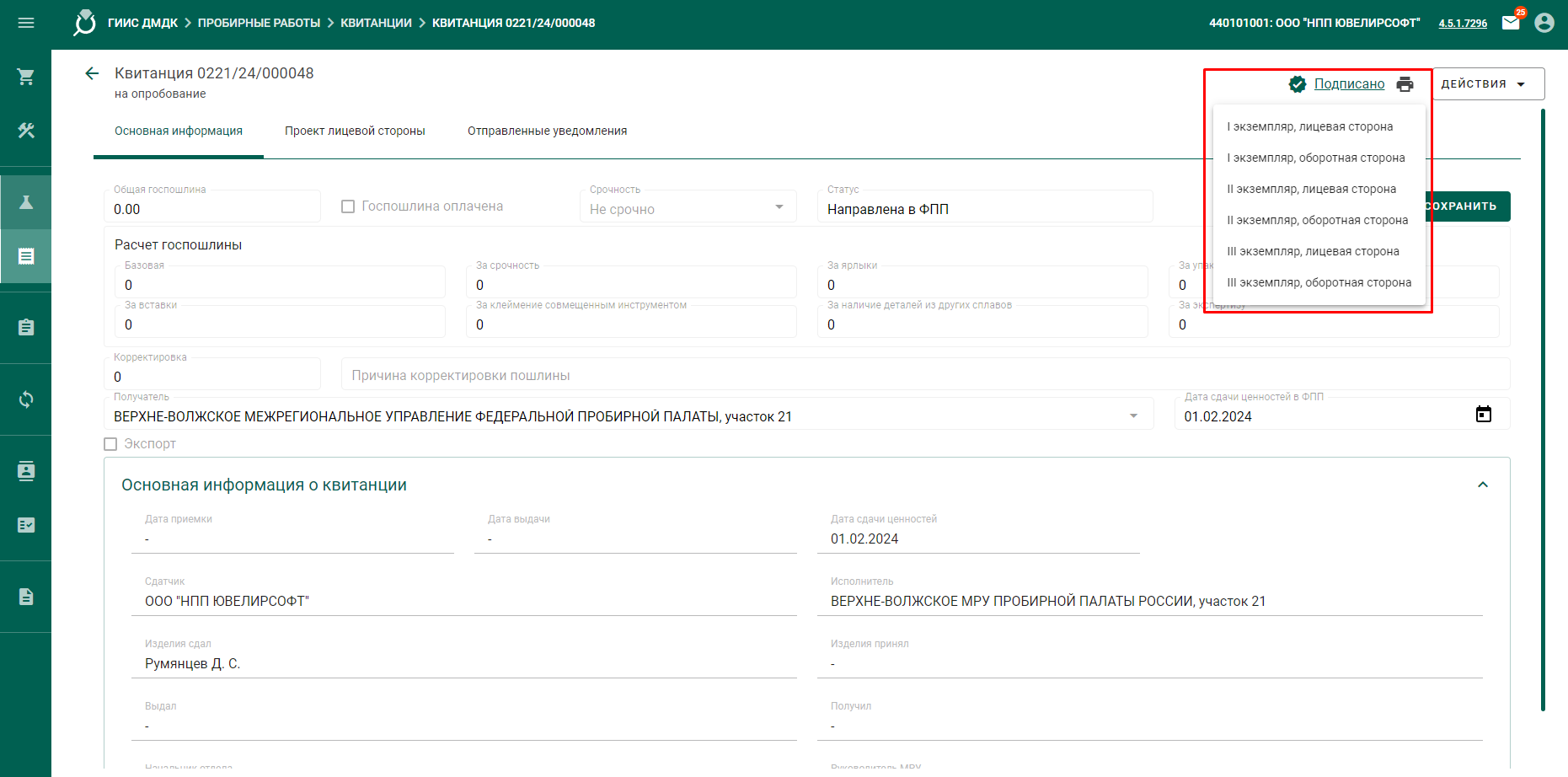Click the ГИИС ДМДК ring logo

coord(85,23)
